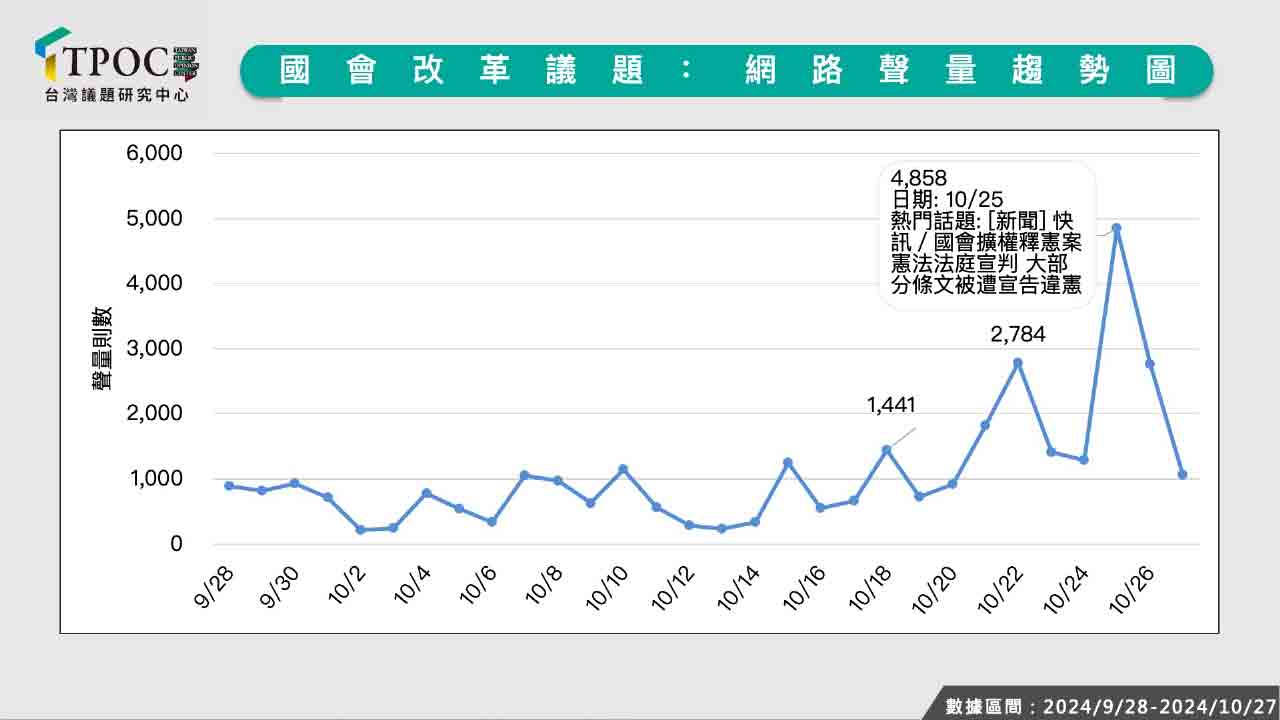Click the 國會改革議題 chart title banner
The image size is (1280, 720).
726,71
